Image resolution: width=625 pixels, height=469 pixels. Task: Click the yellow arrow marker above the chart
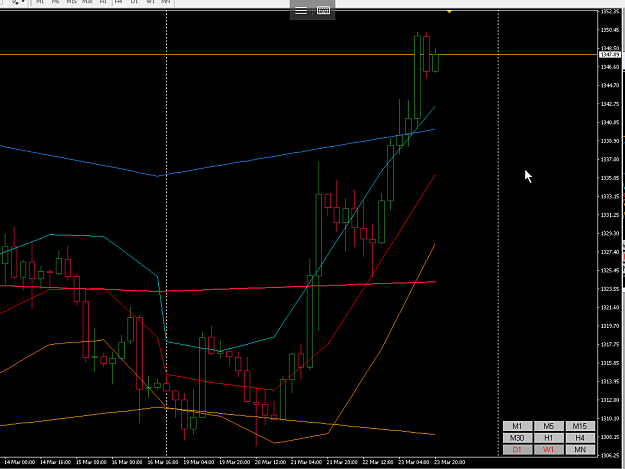coord(449,12)
